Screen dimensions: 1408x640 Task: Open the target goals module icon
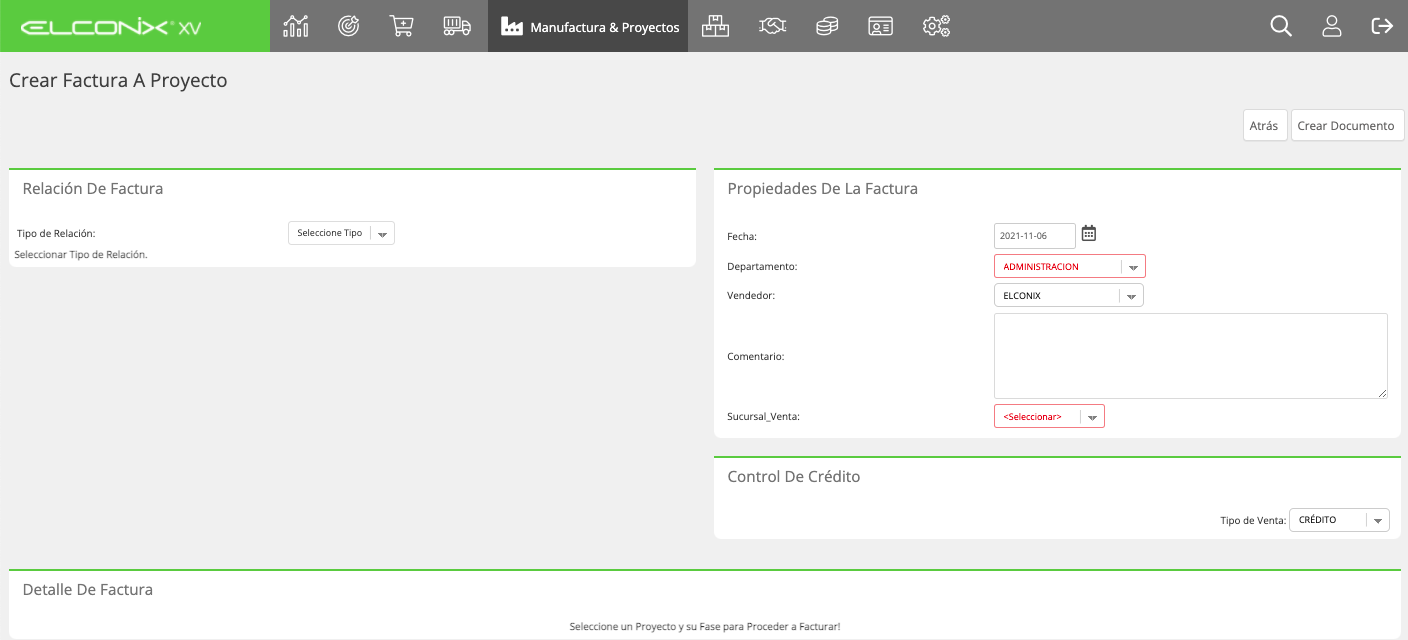click(348, 26)
